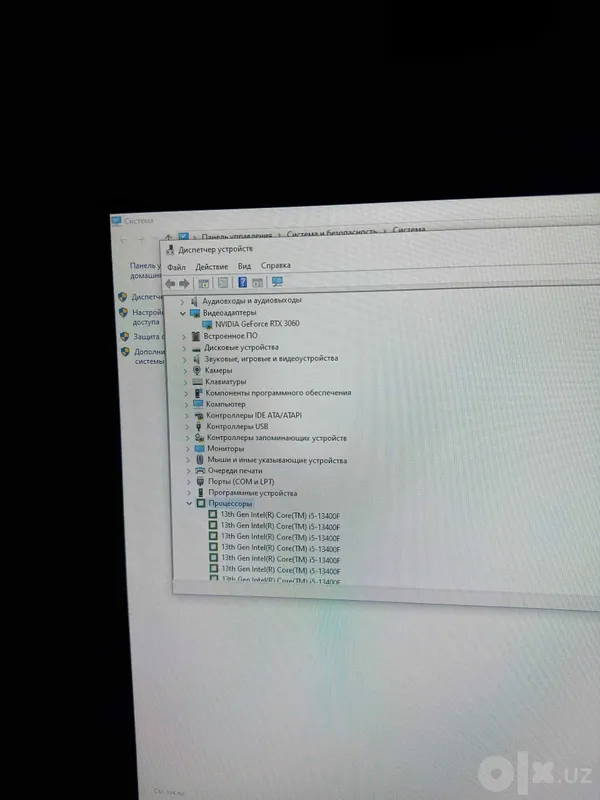600x800 pixels.
Task: Click Панель управления breadcrumb in address bar
Action: (x=237, y=236)
